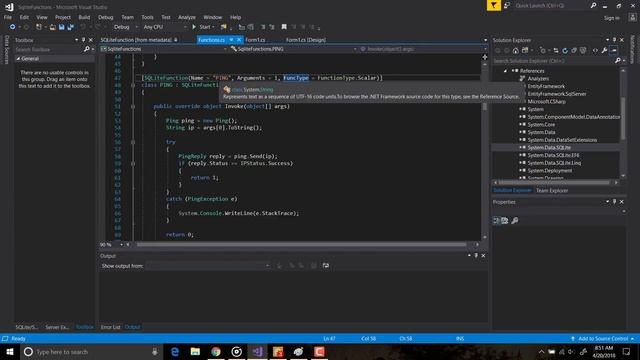Click the Navigate Backward toolbar arrow
This screenshot has height=360, width=640.
pyautogui.click(x=13, y=27)
